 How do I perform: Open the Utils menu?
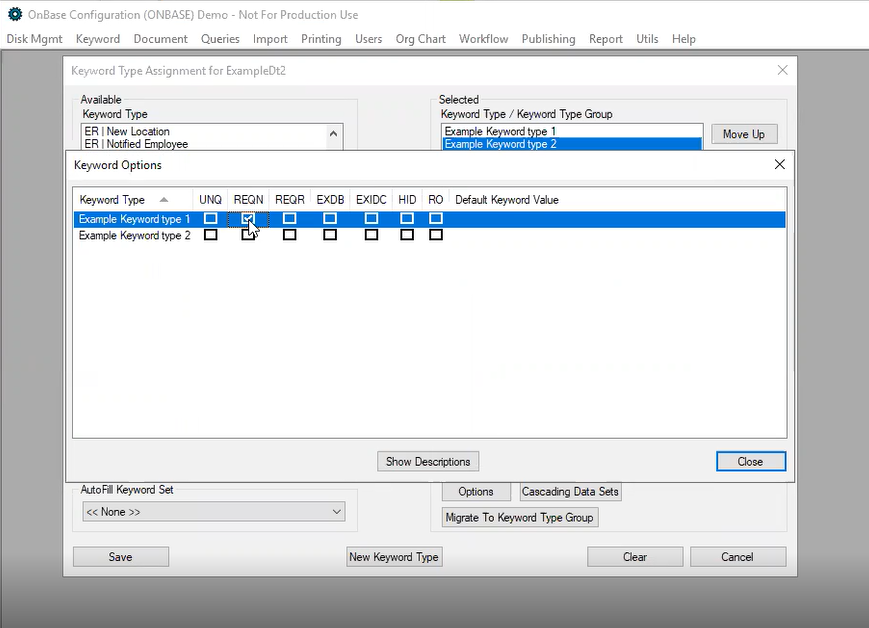click(646, 39)
